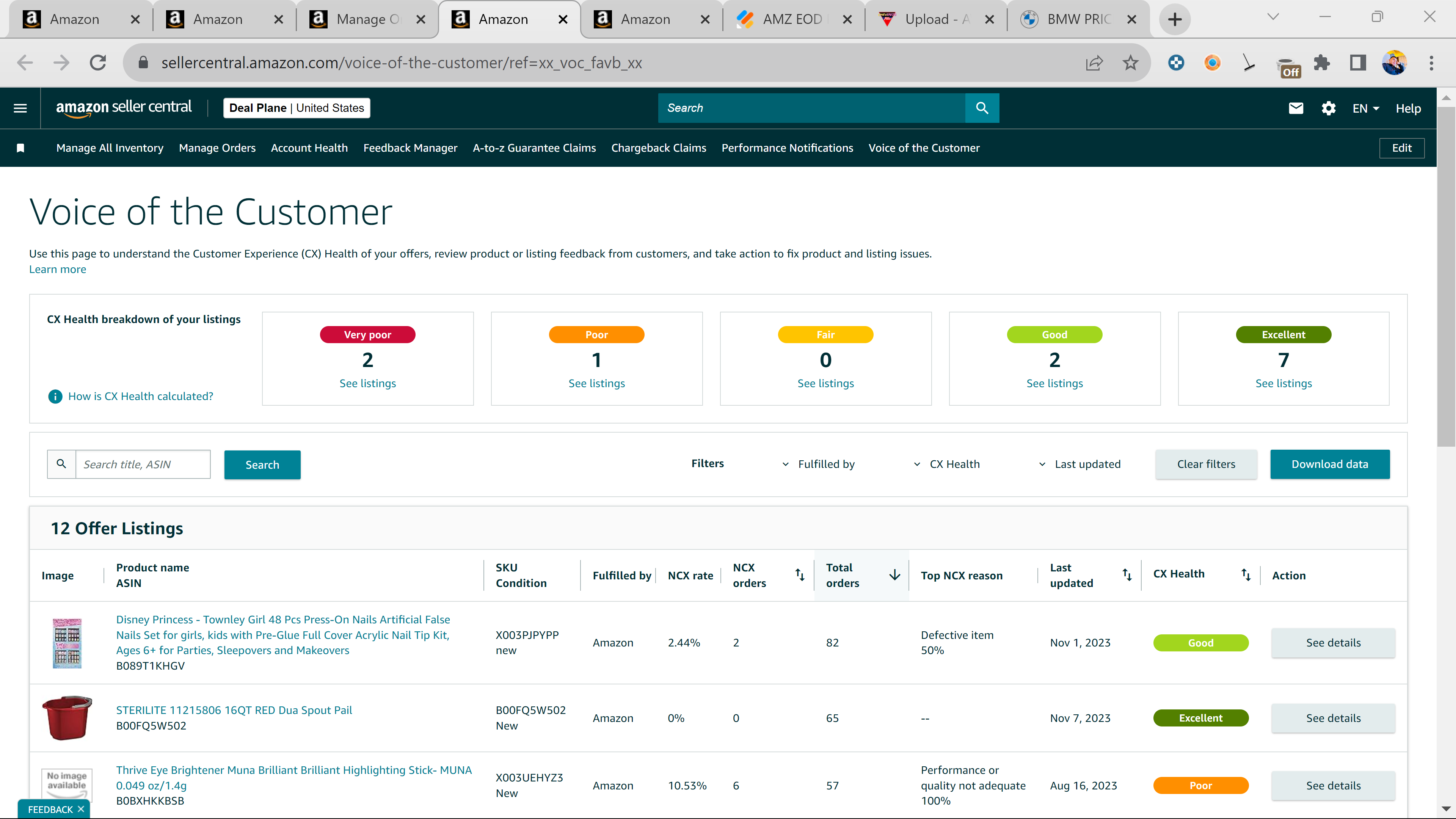The height and width of the screenshot is (819, 1456).
Task: Switch to the AMZ EOD browser tab
Action: tap(794, 19)
